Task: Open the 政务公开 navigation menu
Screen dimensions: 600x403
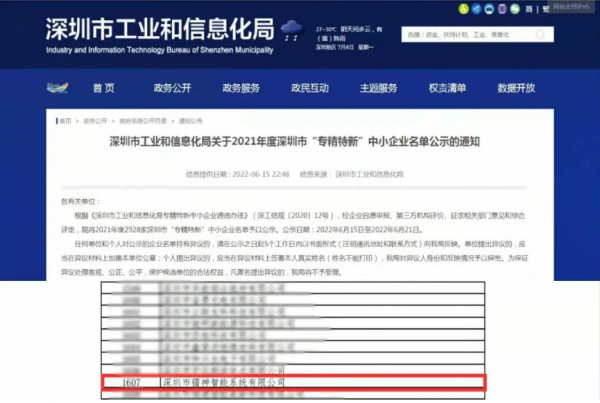Action: click(x=173, y=88)
